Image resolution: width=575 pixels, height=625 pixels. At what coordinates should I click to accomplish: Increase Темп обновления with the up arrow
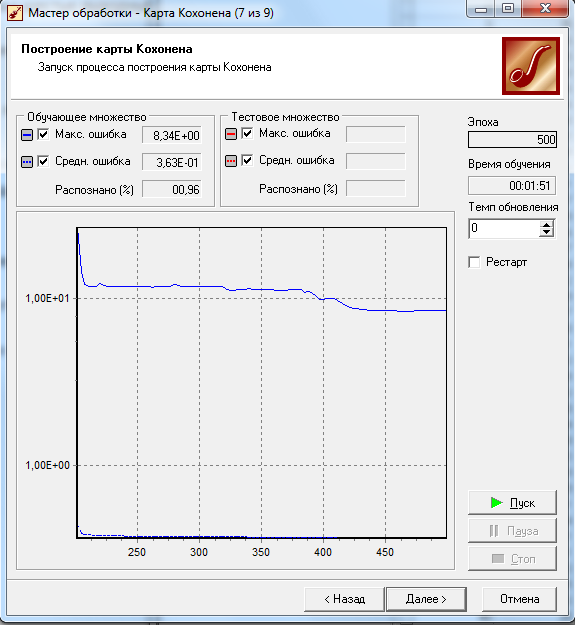[x=547, y=225]
